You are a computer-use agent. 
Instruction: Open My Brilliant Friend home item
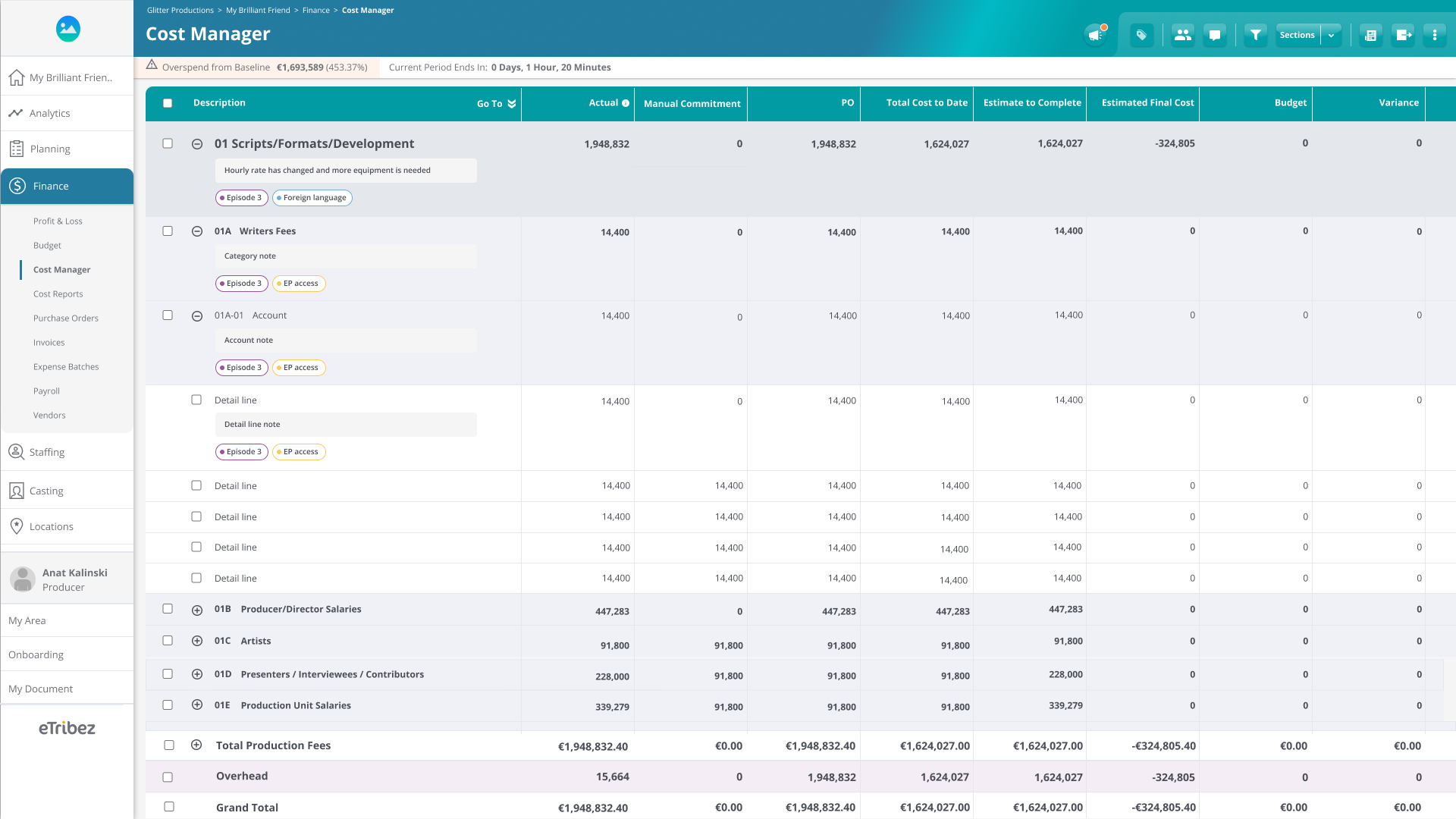pos(67,77)
